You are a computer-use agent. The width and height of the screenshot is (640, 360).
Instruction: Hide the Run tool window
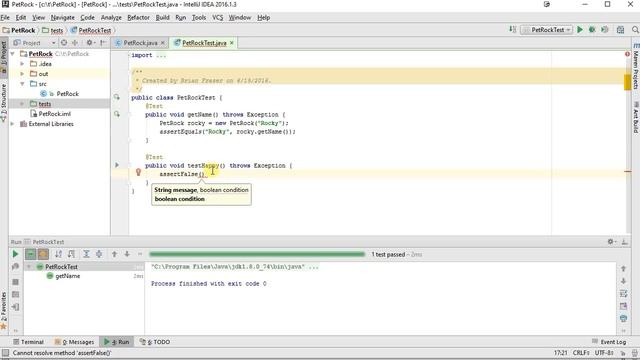click(624, 242)
